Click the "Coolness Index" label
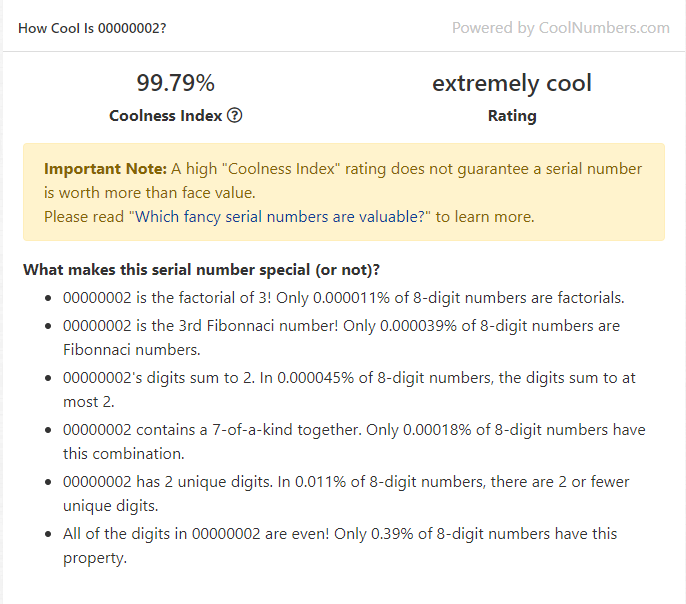 pyautogui.click(x=165, y=115)
